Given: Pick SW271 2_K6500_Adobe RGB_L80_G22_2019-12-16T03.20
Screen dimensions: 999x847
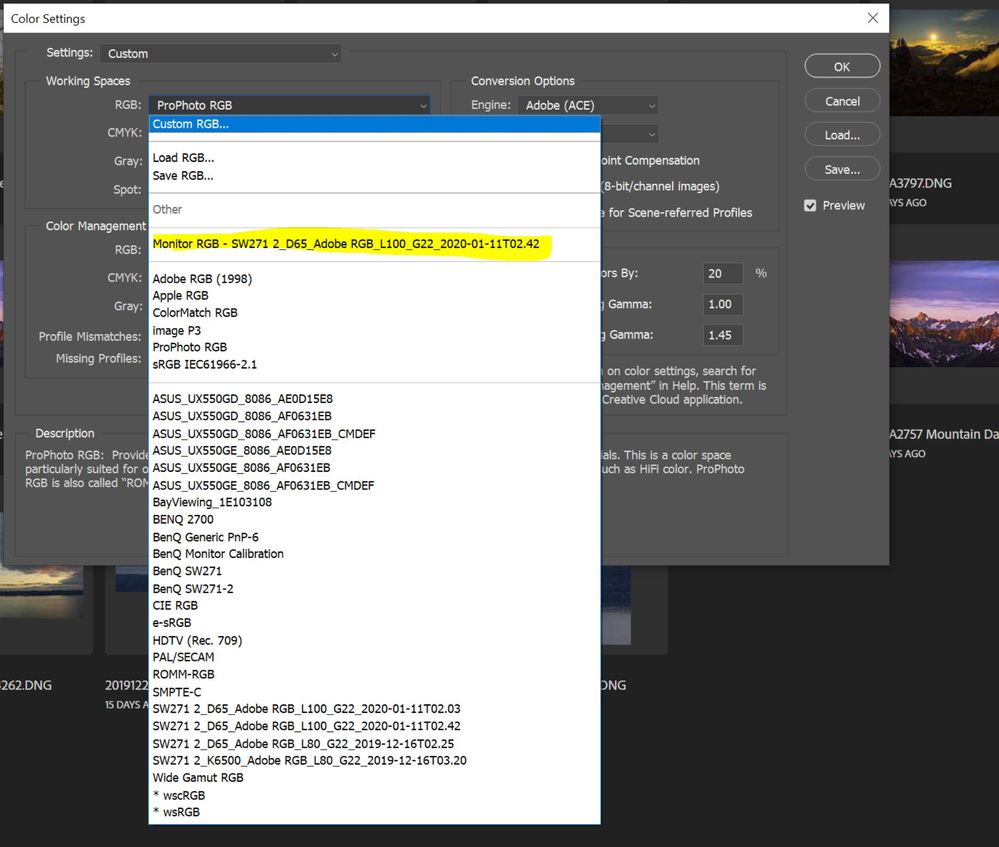Looking at the screenshot, I should pos(375,760).
